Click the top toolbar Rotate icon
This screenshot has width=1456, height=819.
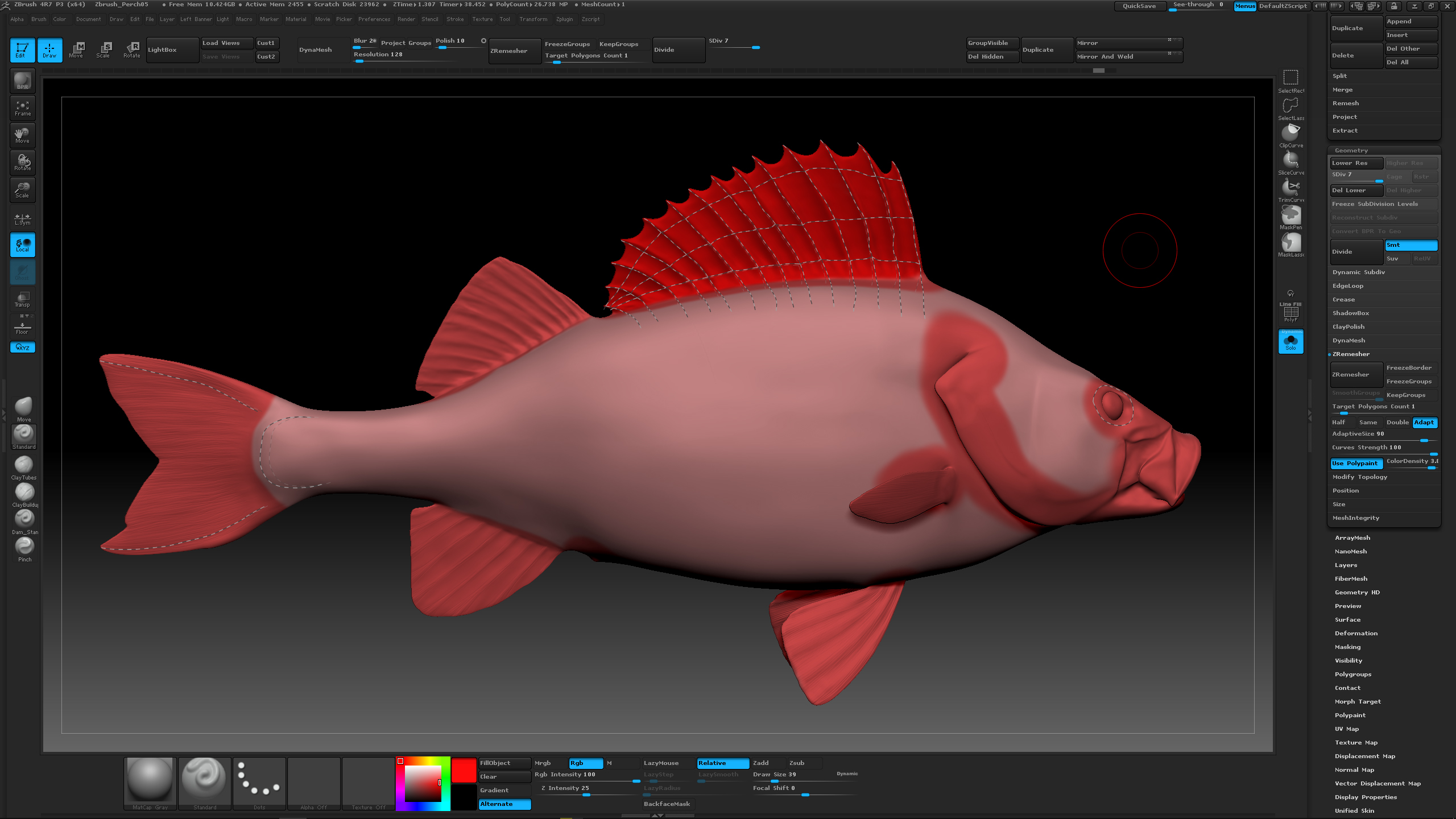(131, 49)
